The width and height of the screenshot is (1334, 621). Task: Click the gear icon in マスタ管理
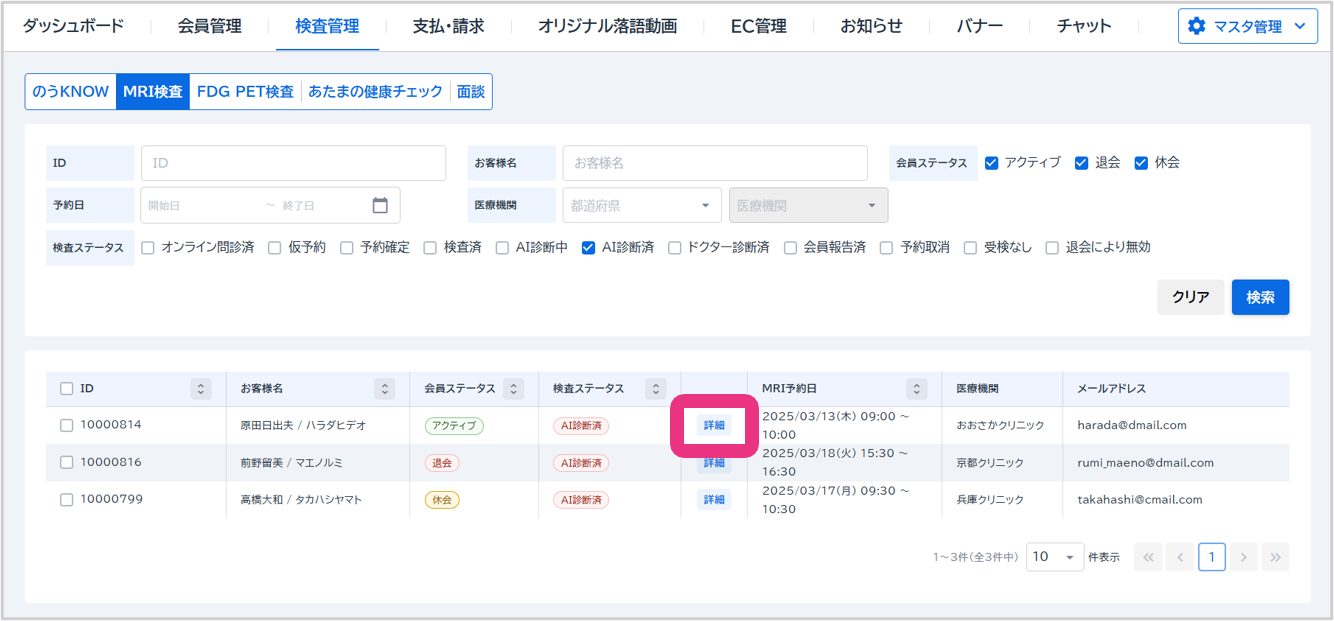[x=1196, y=27]
